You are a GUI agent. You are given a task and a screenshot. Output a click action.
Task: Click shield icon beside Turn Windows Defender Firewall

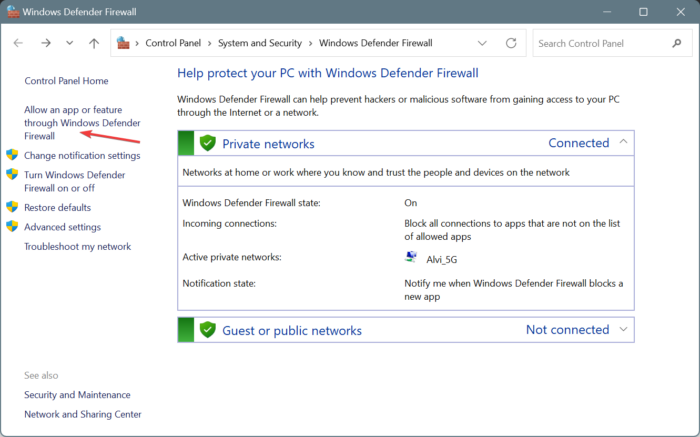12,174
